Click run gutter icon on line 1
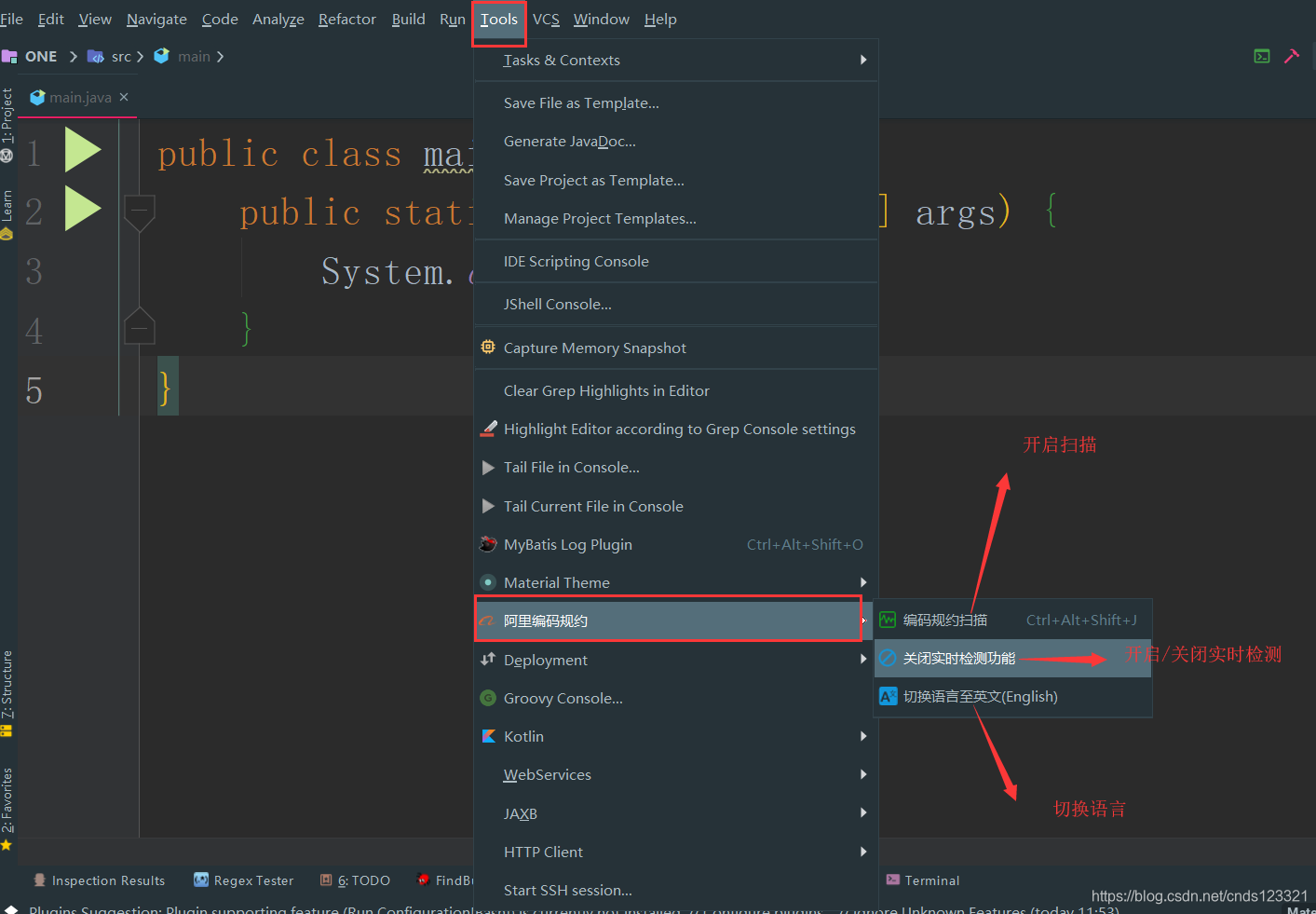This screenshot has width=1316, height=914. tap(83, 150)
